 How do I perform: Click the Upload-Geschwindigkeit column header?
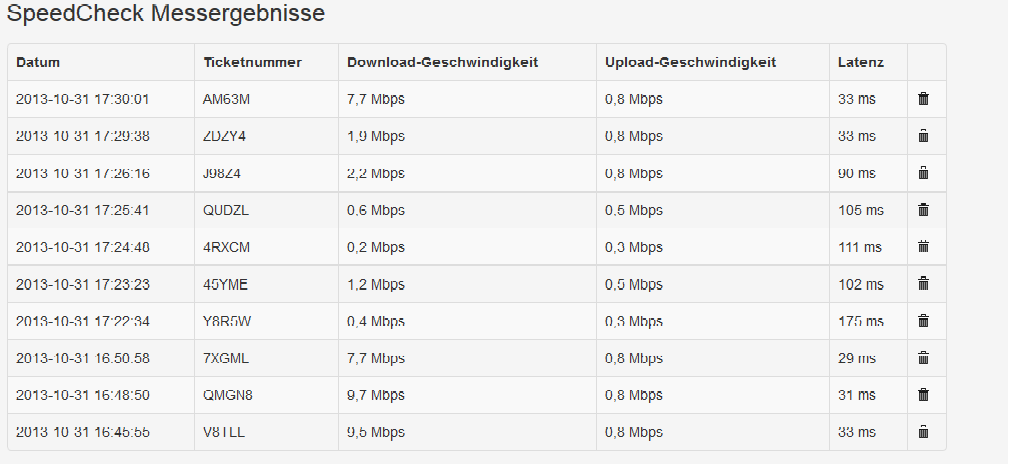690,63
